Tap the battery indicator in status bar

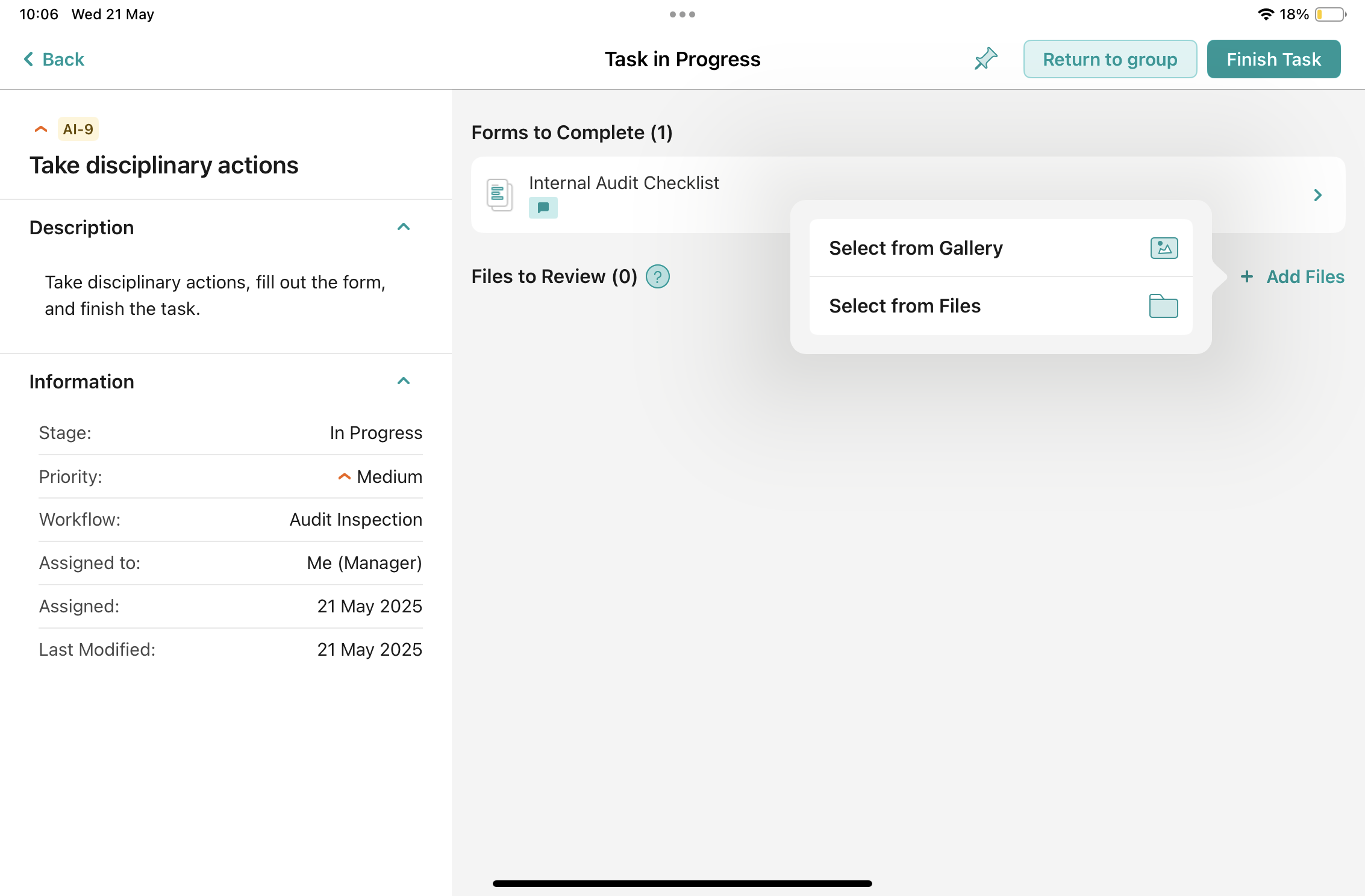pyautogui.click(x=1330, y=14)
